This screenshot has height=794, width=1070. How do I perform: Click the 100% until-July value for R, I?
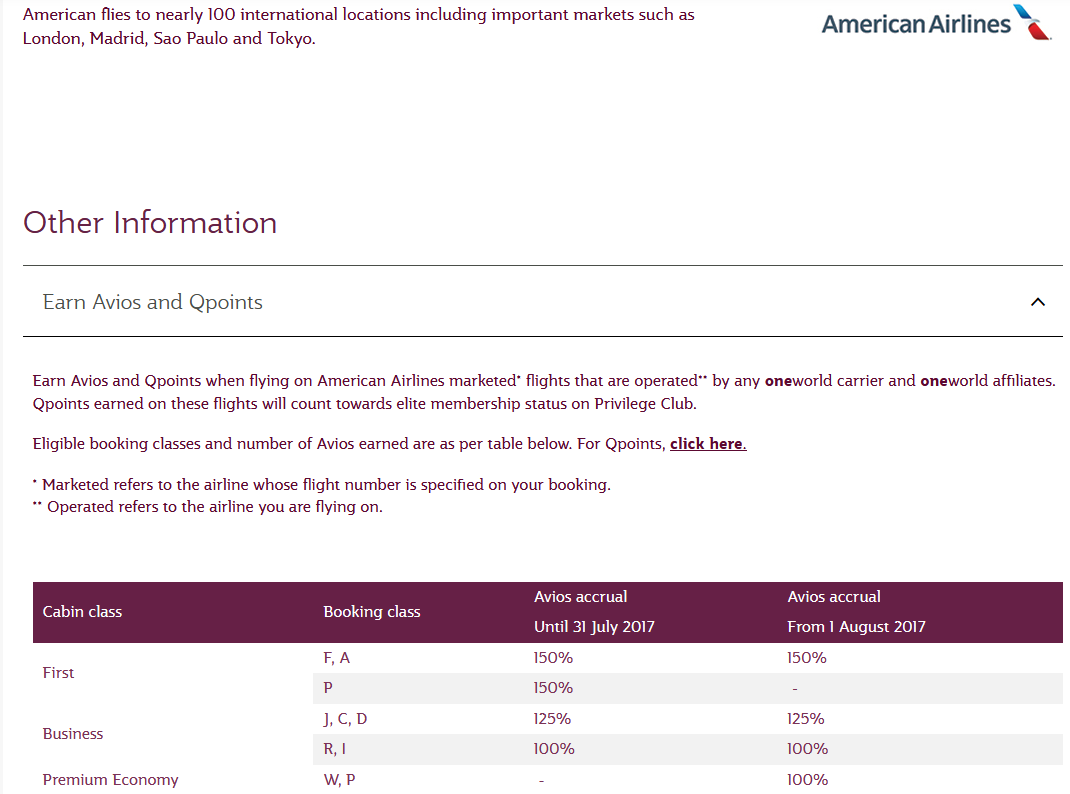pyautogui.click(x=554, y=748)
